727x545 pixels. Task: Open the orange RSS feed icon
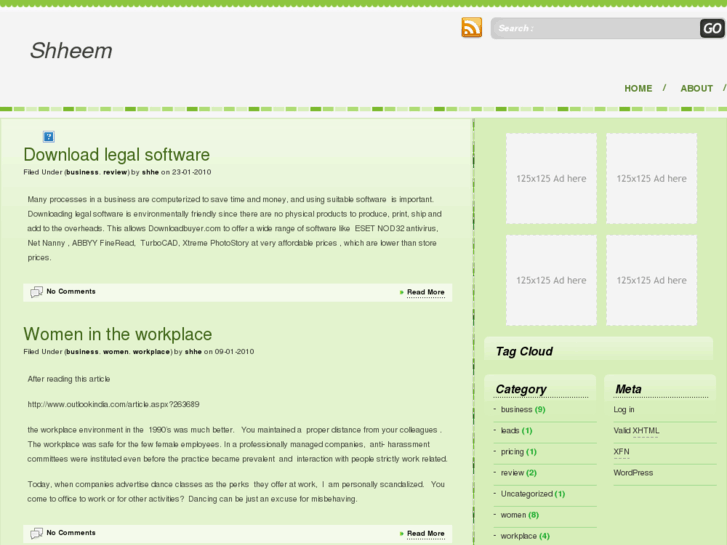coord(472,28)
